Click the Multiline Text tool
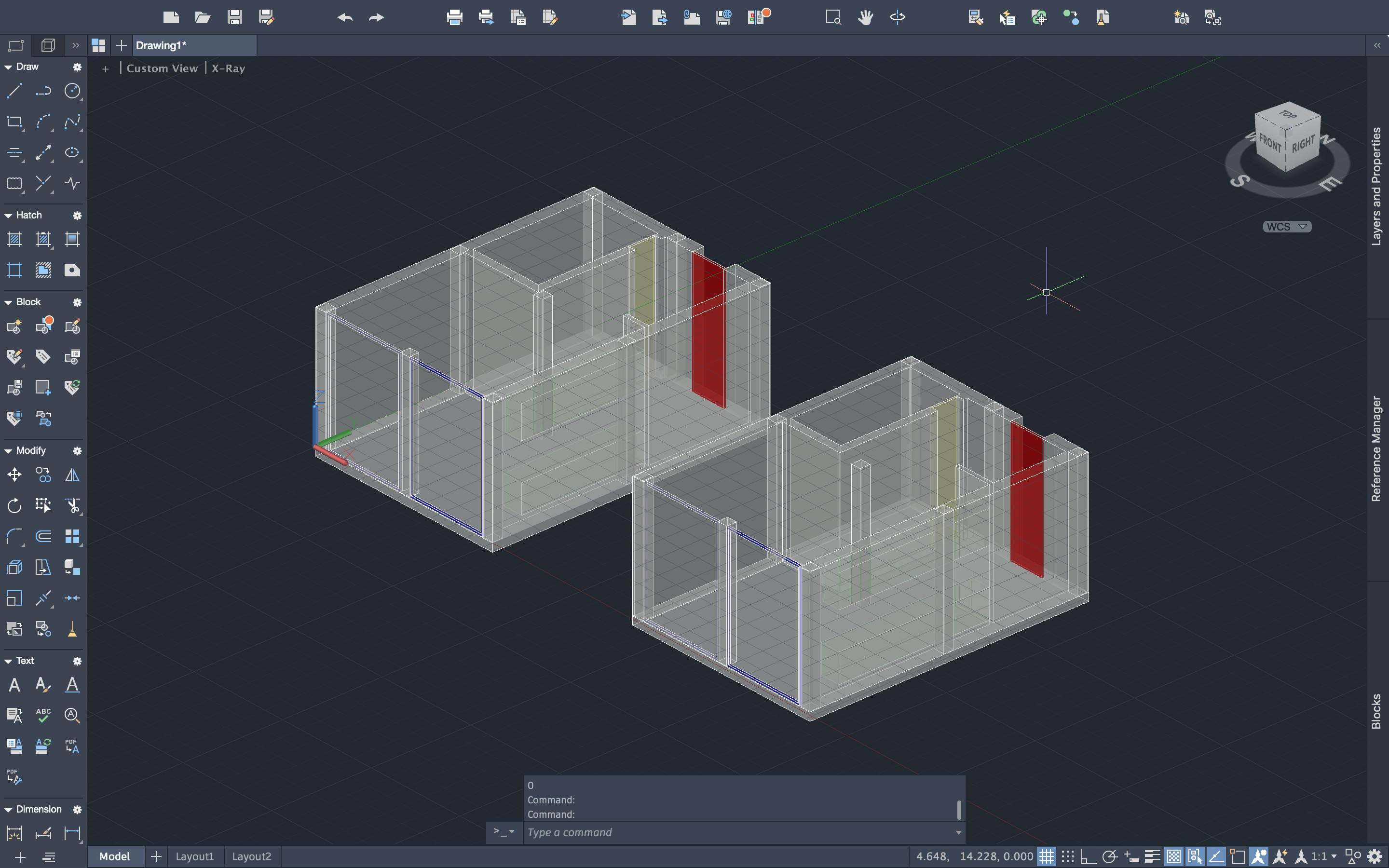 (14, 684)
